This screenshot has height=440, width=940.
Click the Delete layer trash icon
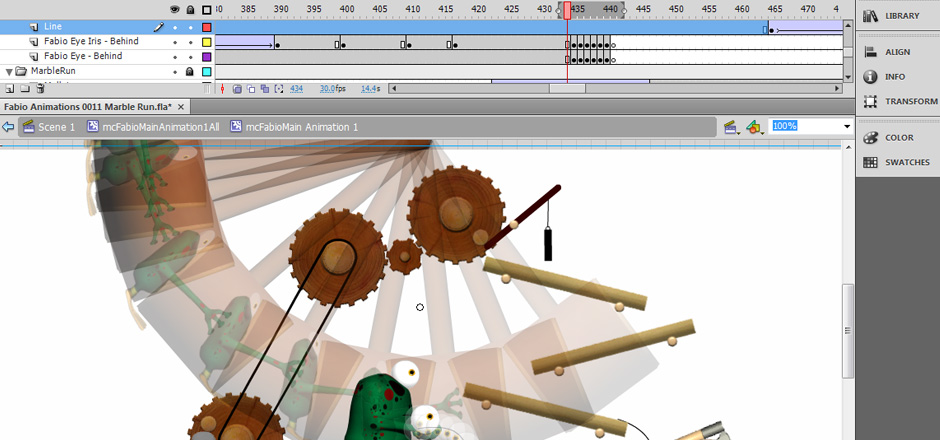pos(39,89)
